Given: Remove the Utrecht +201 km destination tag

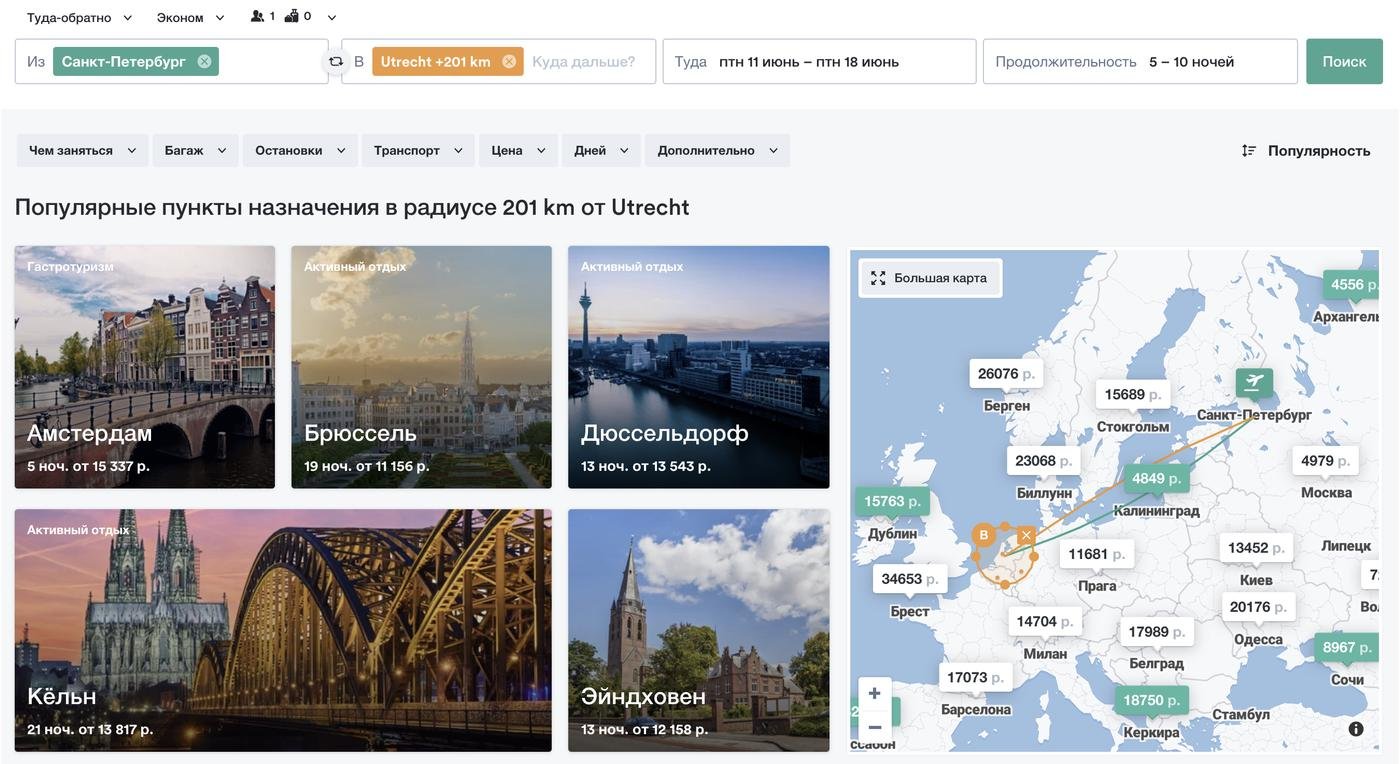Looking at the screenshot, I should point(509,61).
